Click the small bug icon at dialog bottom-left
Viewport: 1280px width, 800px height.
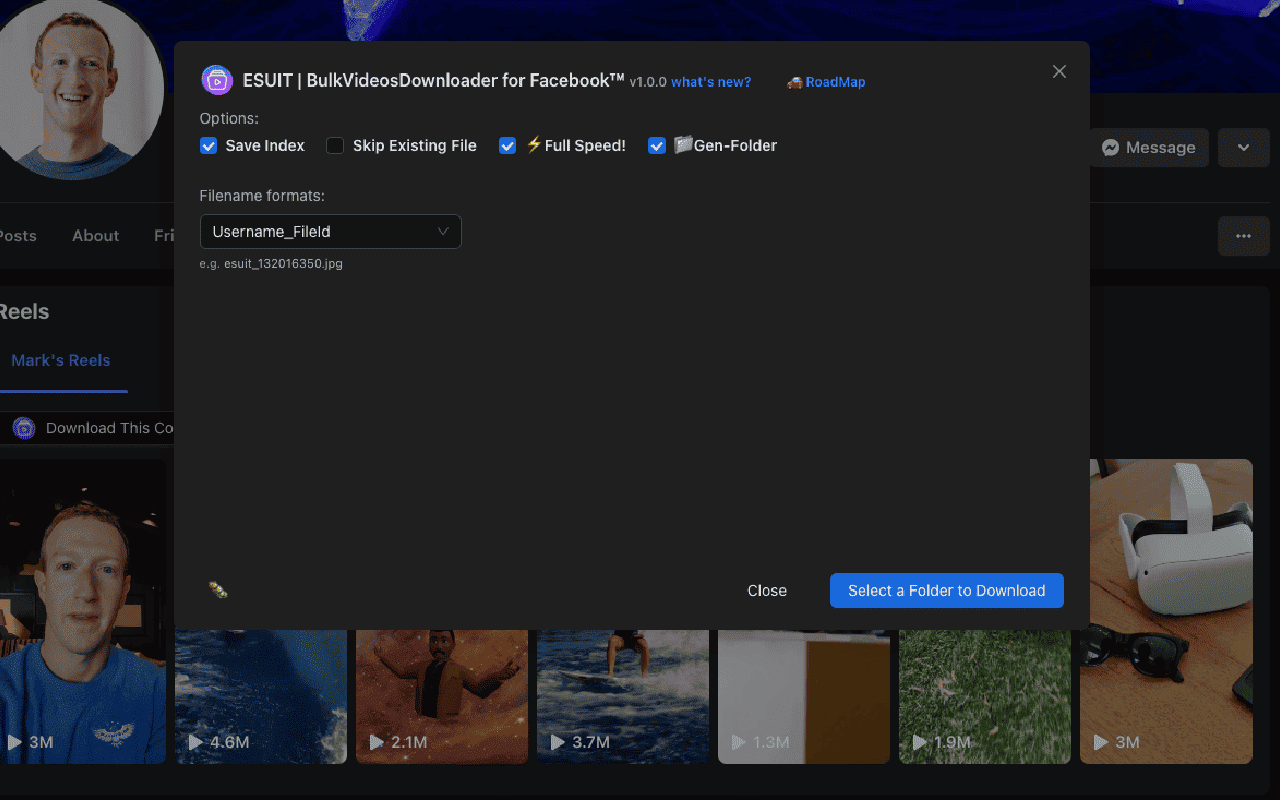pos(218,590)
